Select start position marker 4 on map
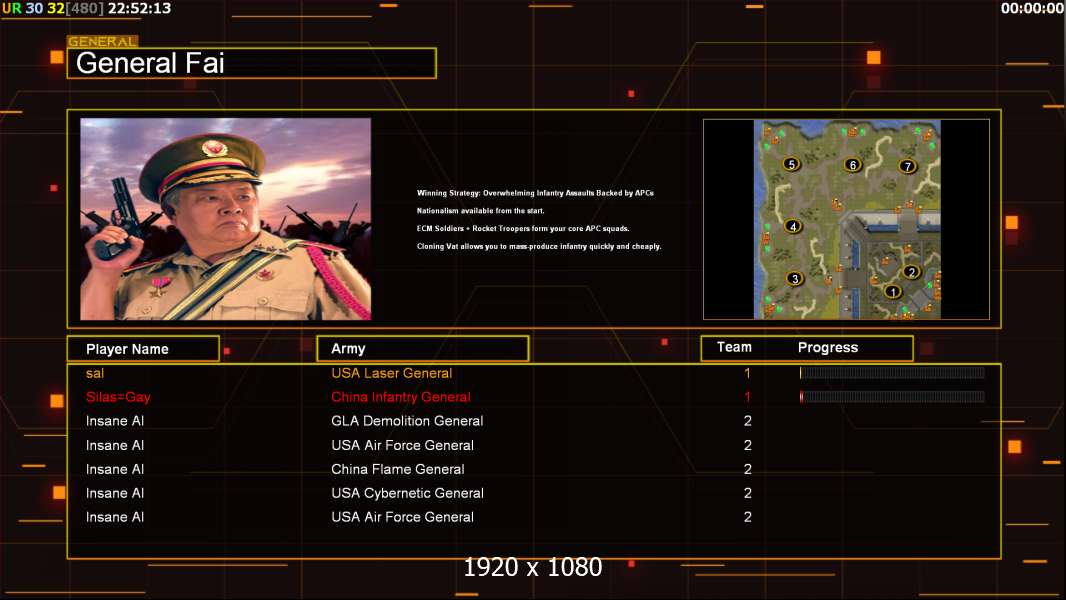The height and width of the screenshot is (600, 1066). [793, 226]
